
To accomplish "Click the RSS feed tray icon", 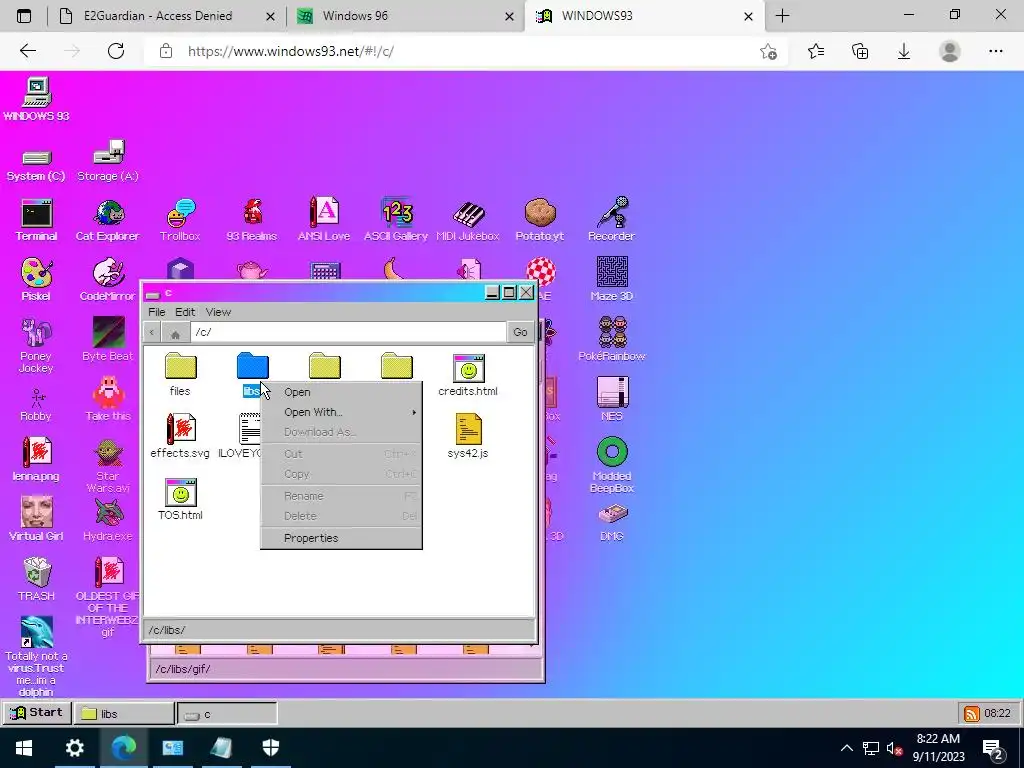I will click(x=971, y=714).
